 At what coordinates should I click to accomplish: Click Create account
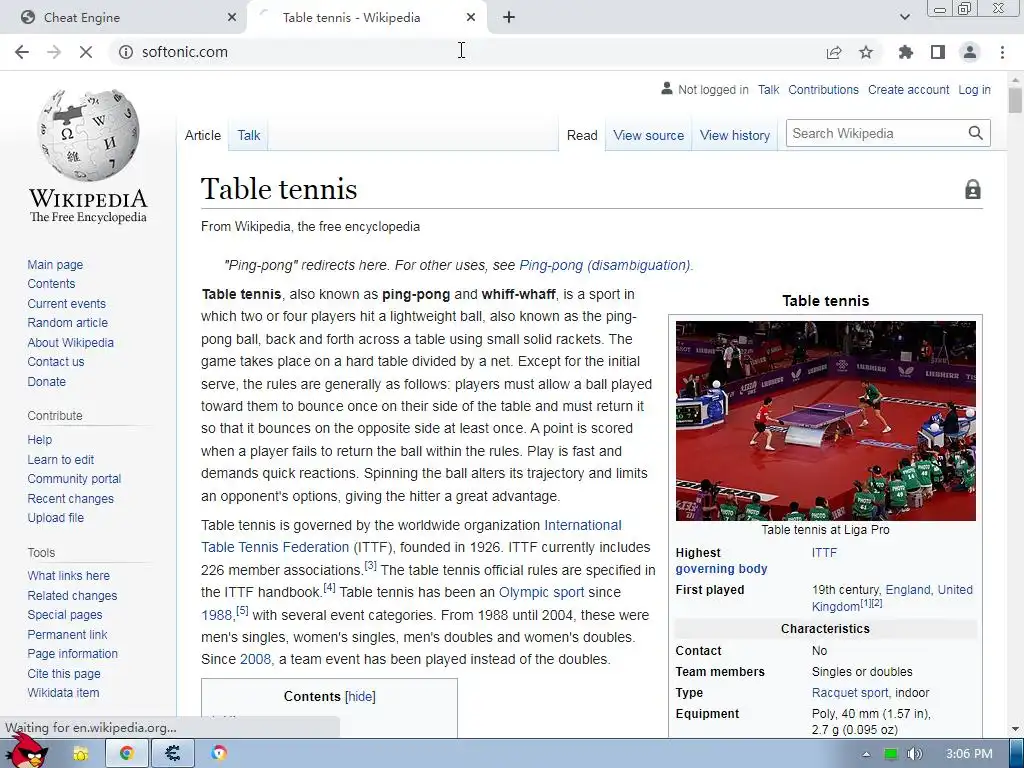coord(908,89)
